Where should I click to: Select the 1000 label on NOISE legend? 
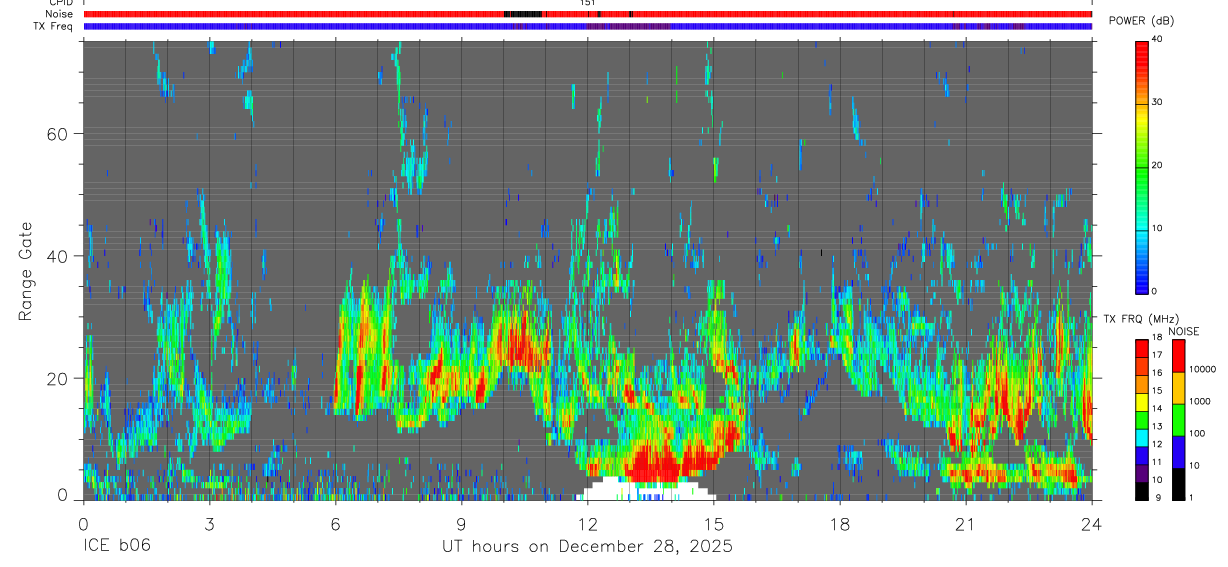click(1200, 401)
